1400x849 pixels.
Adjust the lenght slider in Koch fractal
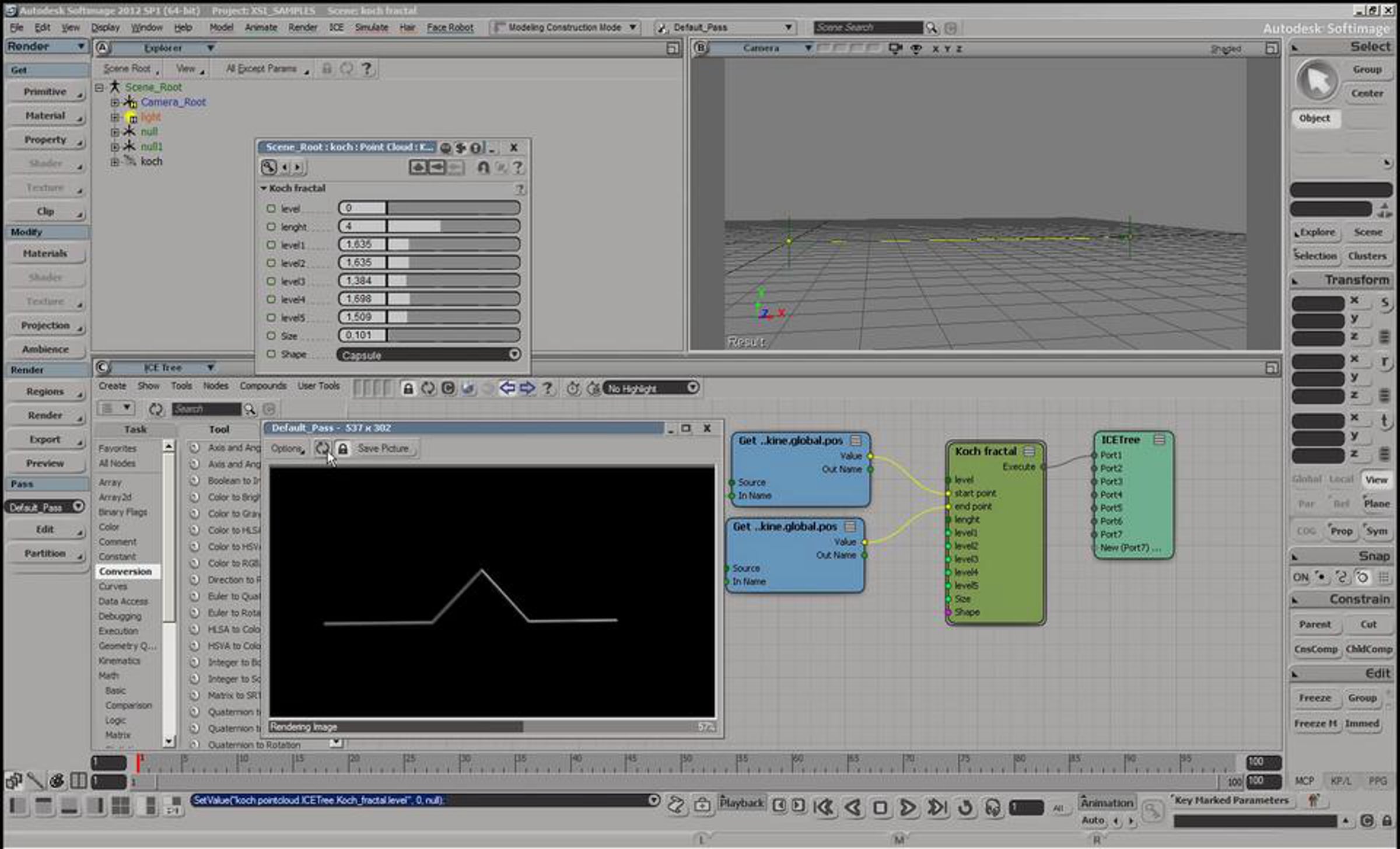coord(429,226)
